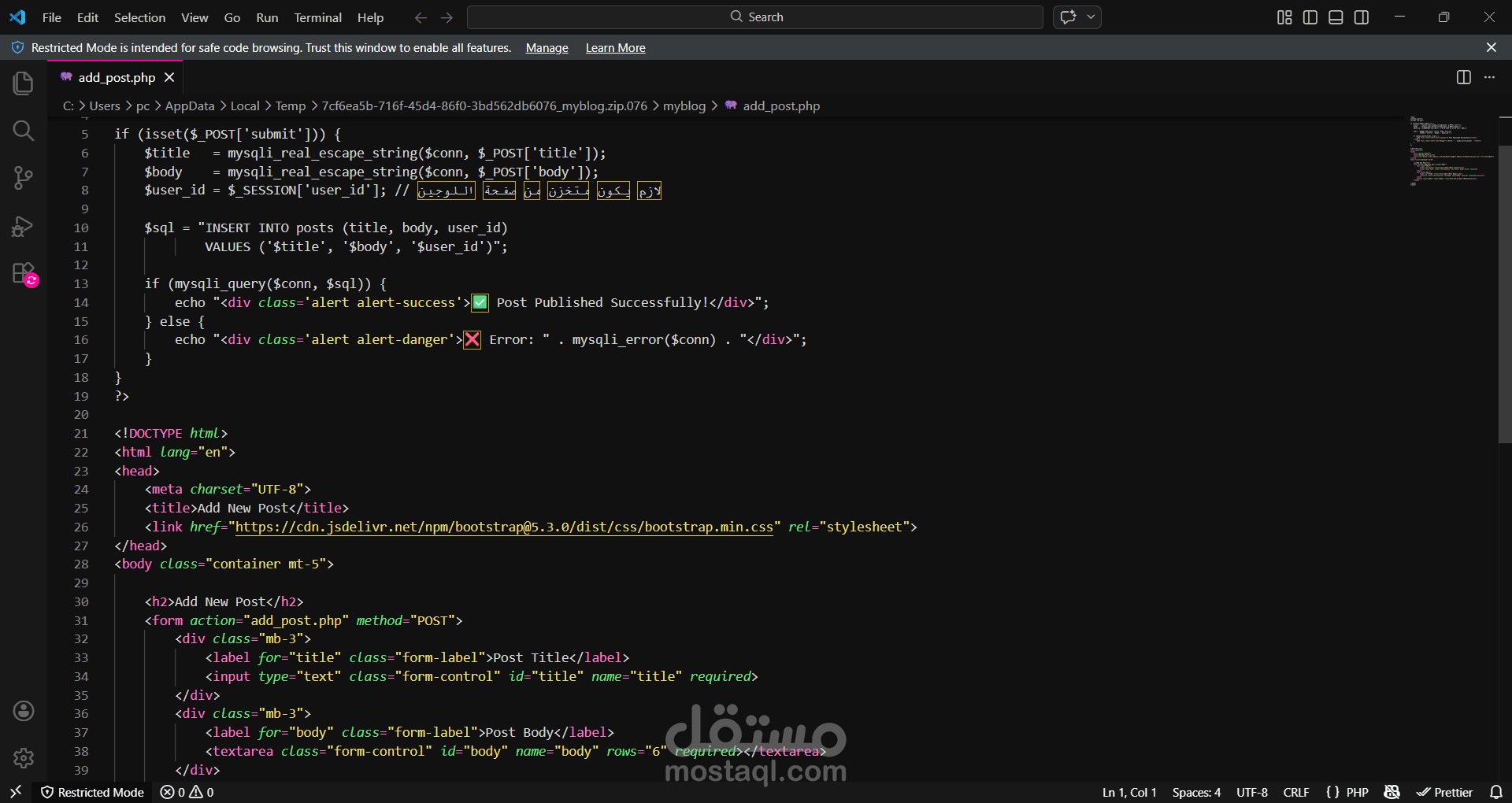Open the Manage gear menu
The height and width of the screenshot is (803, 1512).
click(x=24, y=758)
